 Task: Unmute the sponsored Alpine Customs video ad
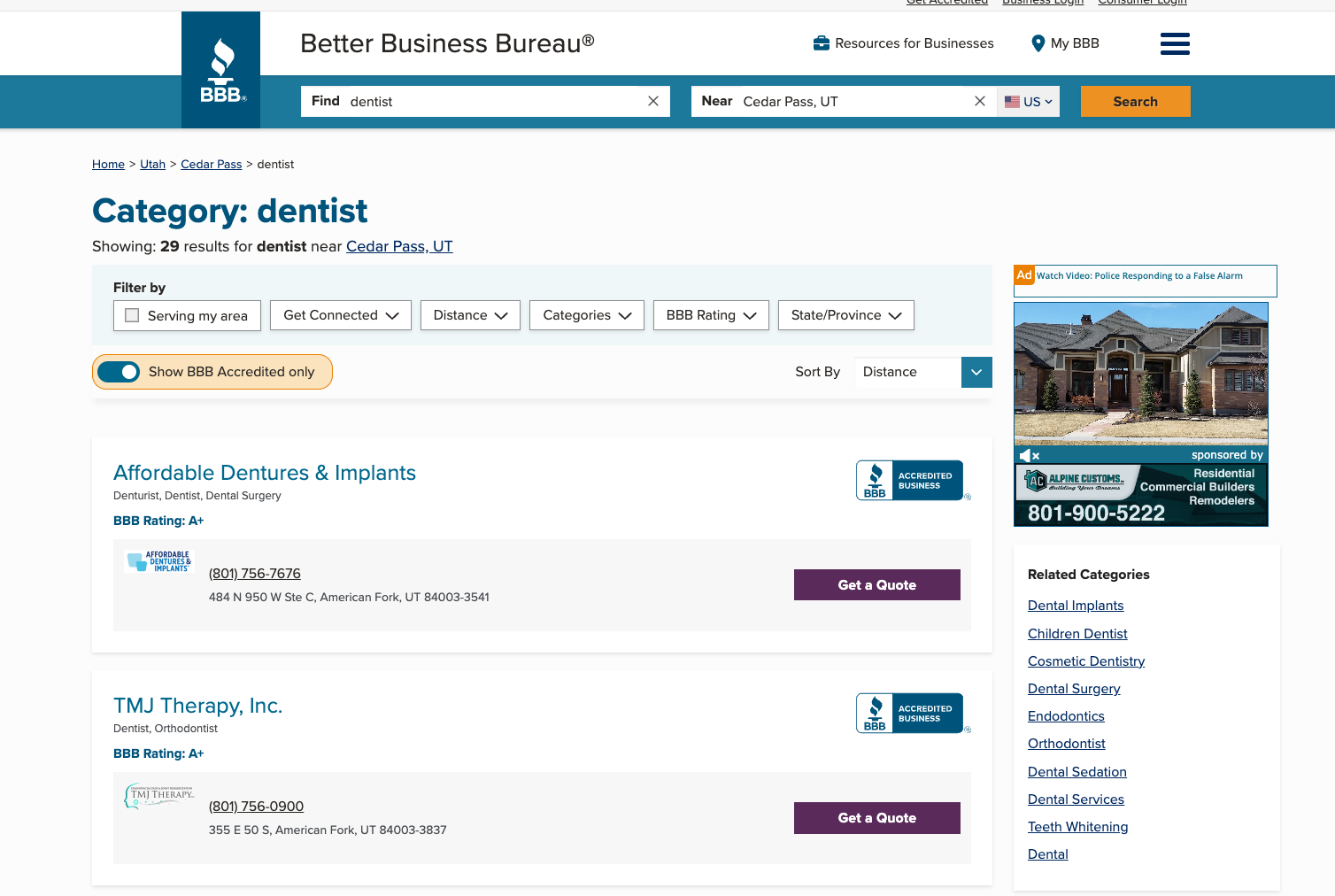[1025, 454]
